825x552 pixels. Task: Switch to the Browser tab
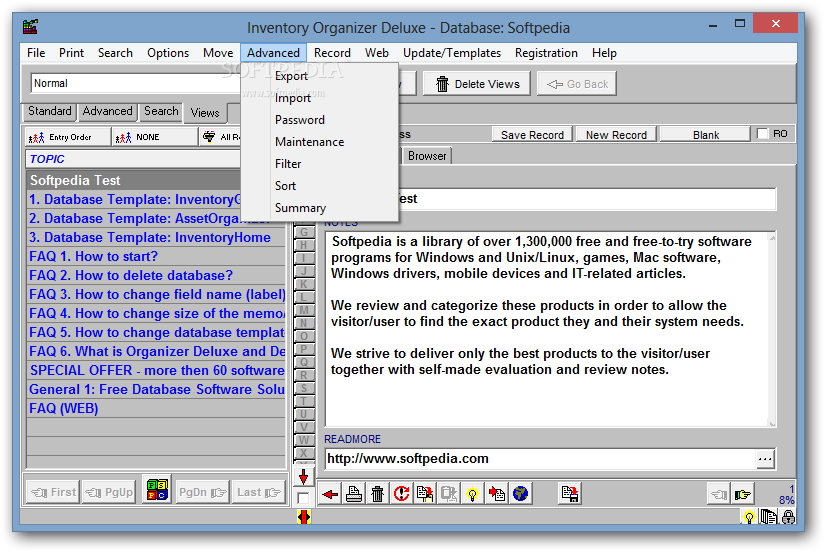pos(427,156)
